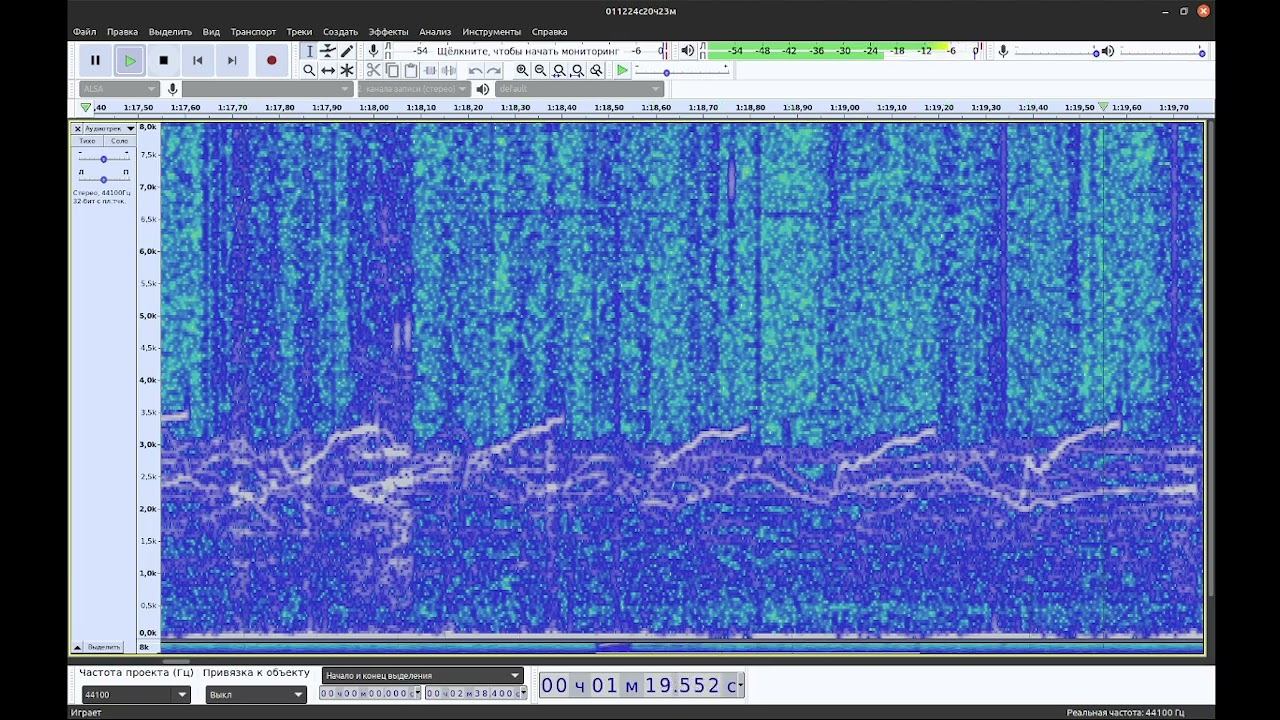Open the ALSA audio host dropdown
Screen dimensions: 1280x720
[119, 89]
